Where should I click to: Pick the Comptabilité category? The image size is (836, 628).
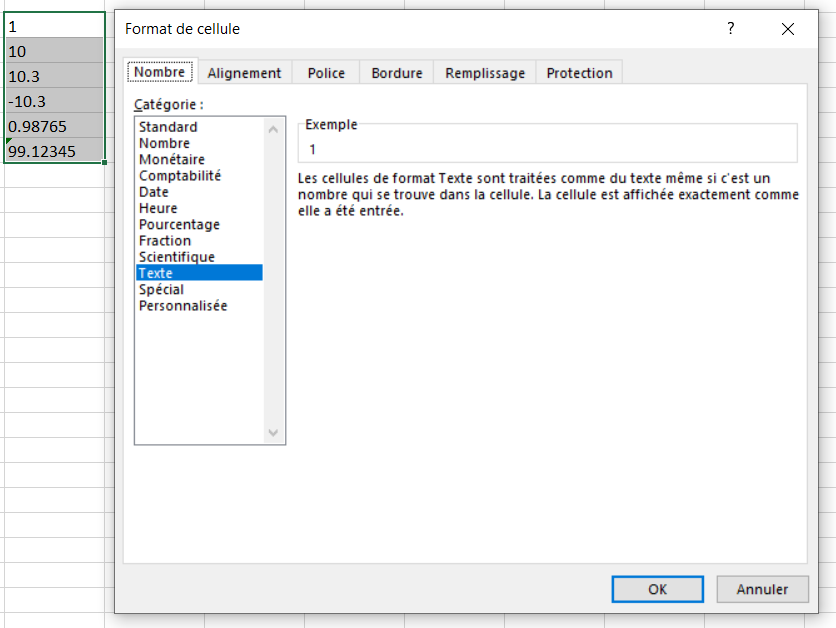coord(180,176)
